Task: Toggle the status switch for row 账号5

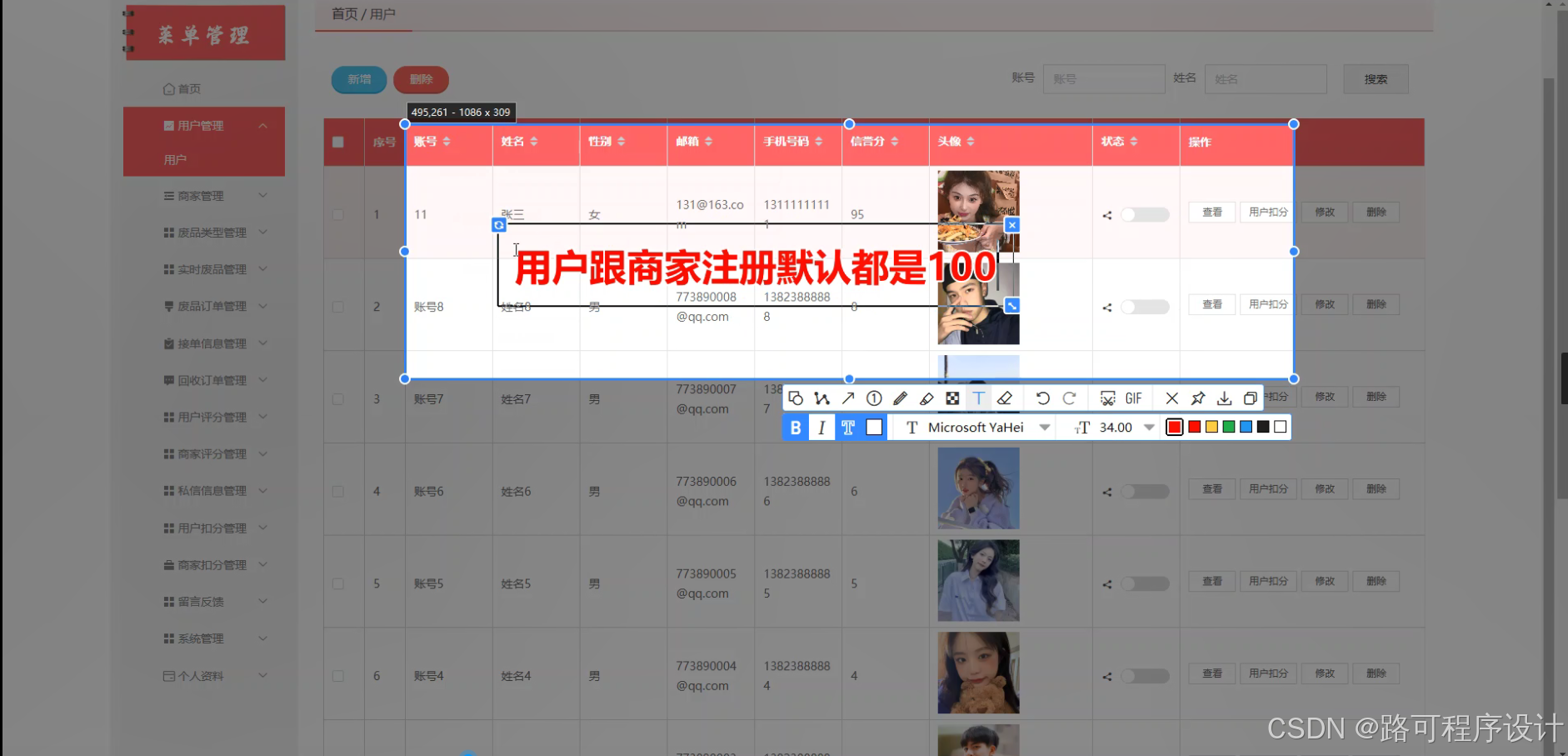Action: [1145, 583]
